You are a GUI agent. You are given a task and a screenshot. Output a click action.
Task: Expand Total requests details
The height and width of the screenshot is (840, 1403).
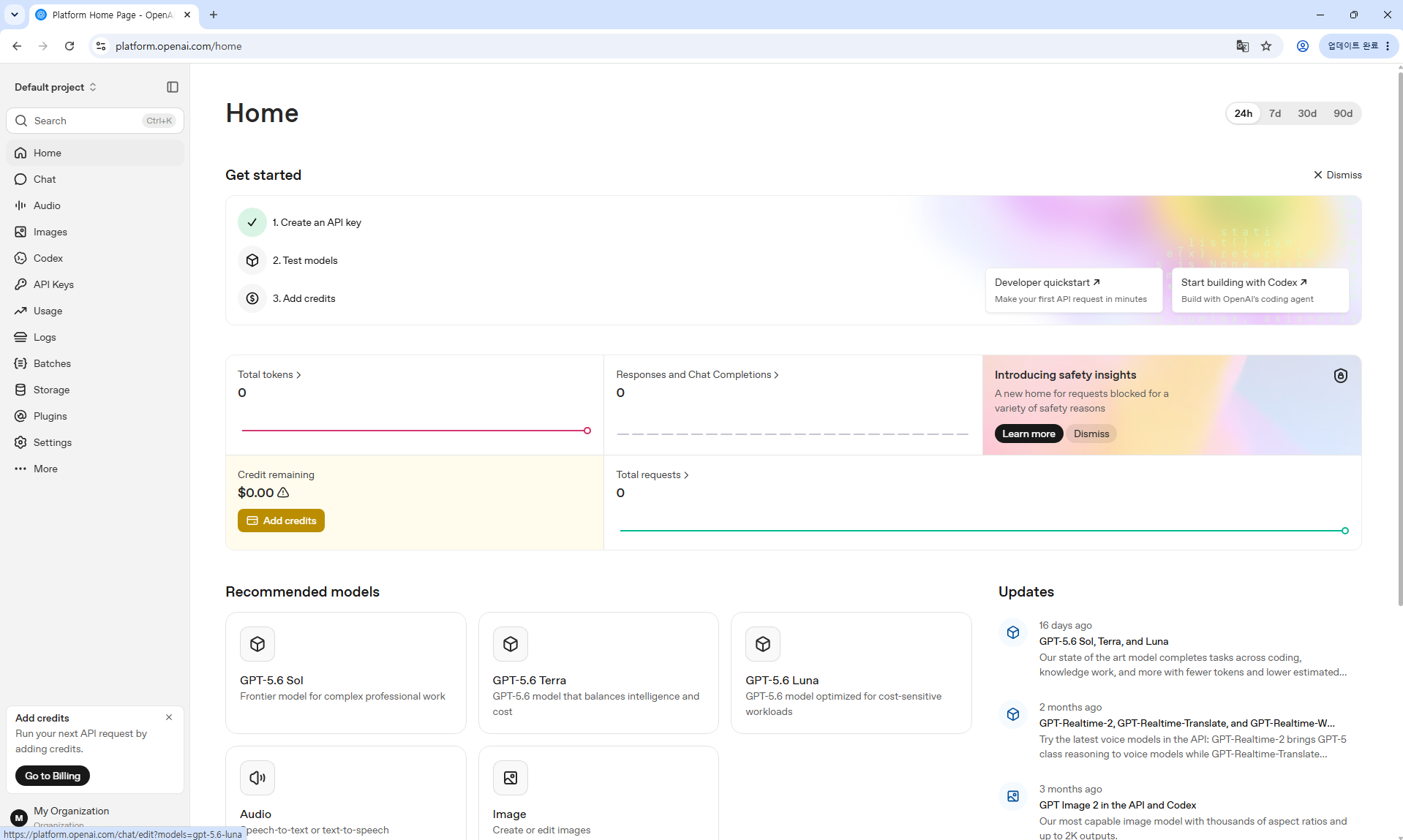(652, 474)
